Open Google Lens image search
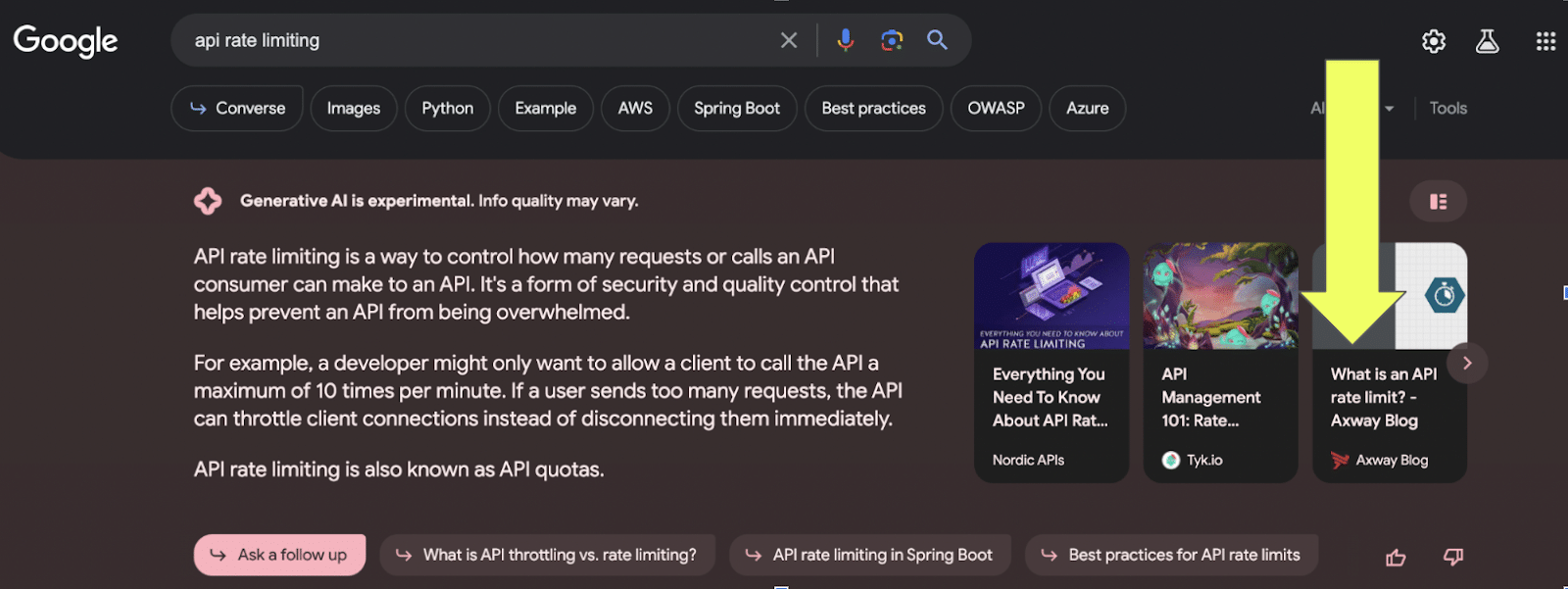1568x589 pixels. click(891, 40)
